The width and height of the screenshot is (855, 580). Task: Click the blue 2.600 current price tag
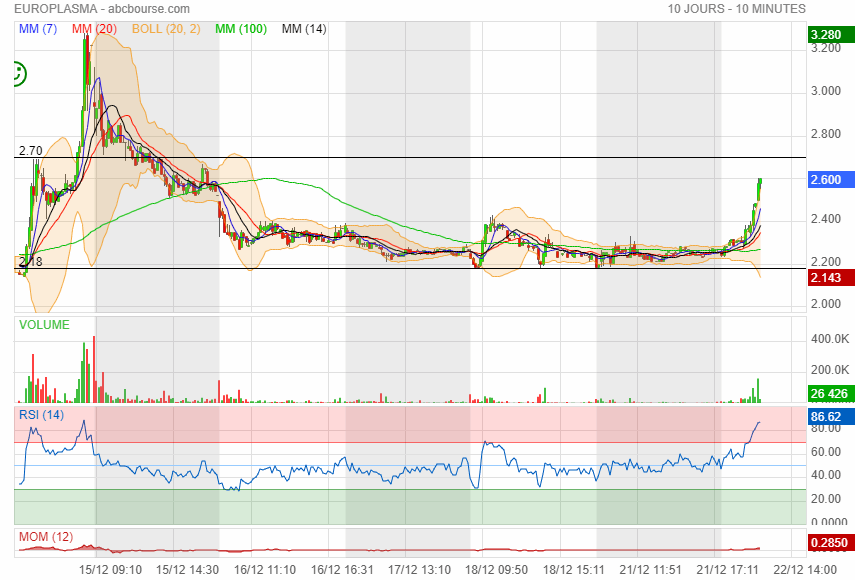click(x=831, y=179)
